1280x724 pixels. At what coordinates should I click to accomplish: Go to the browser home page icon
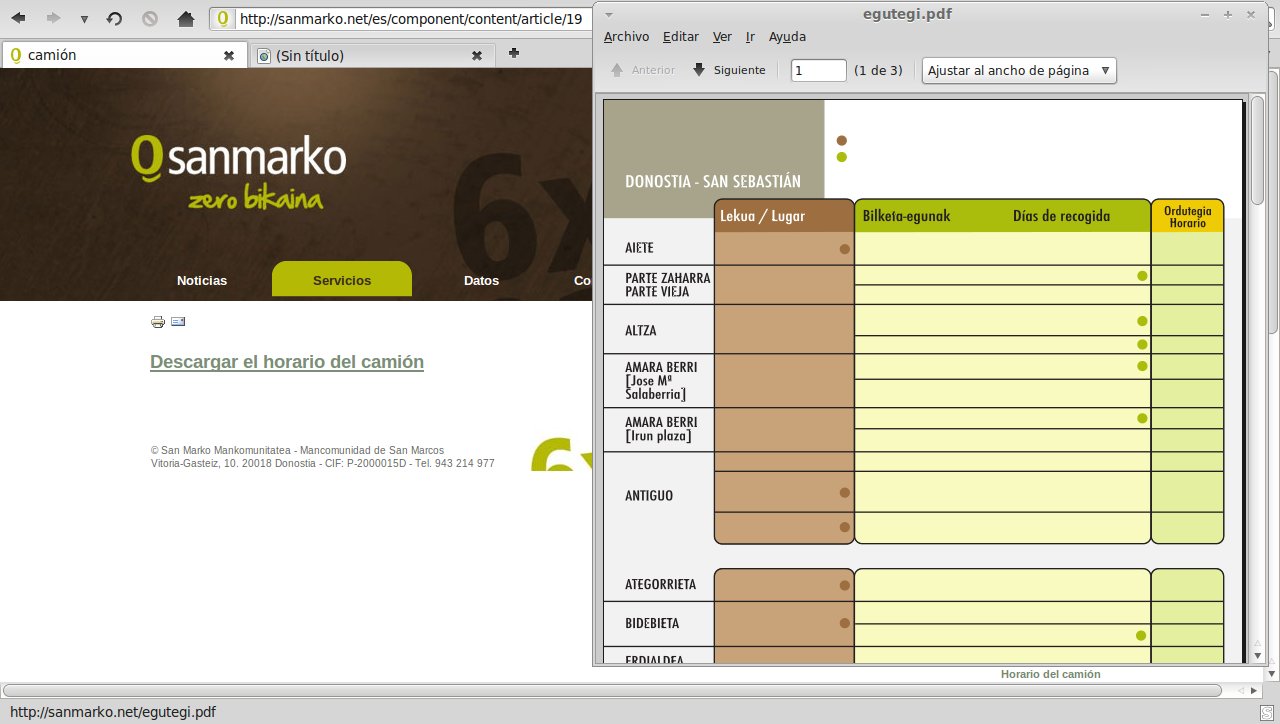click(x=185, y=19)
